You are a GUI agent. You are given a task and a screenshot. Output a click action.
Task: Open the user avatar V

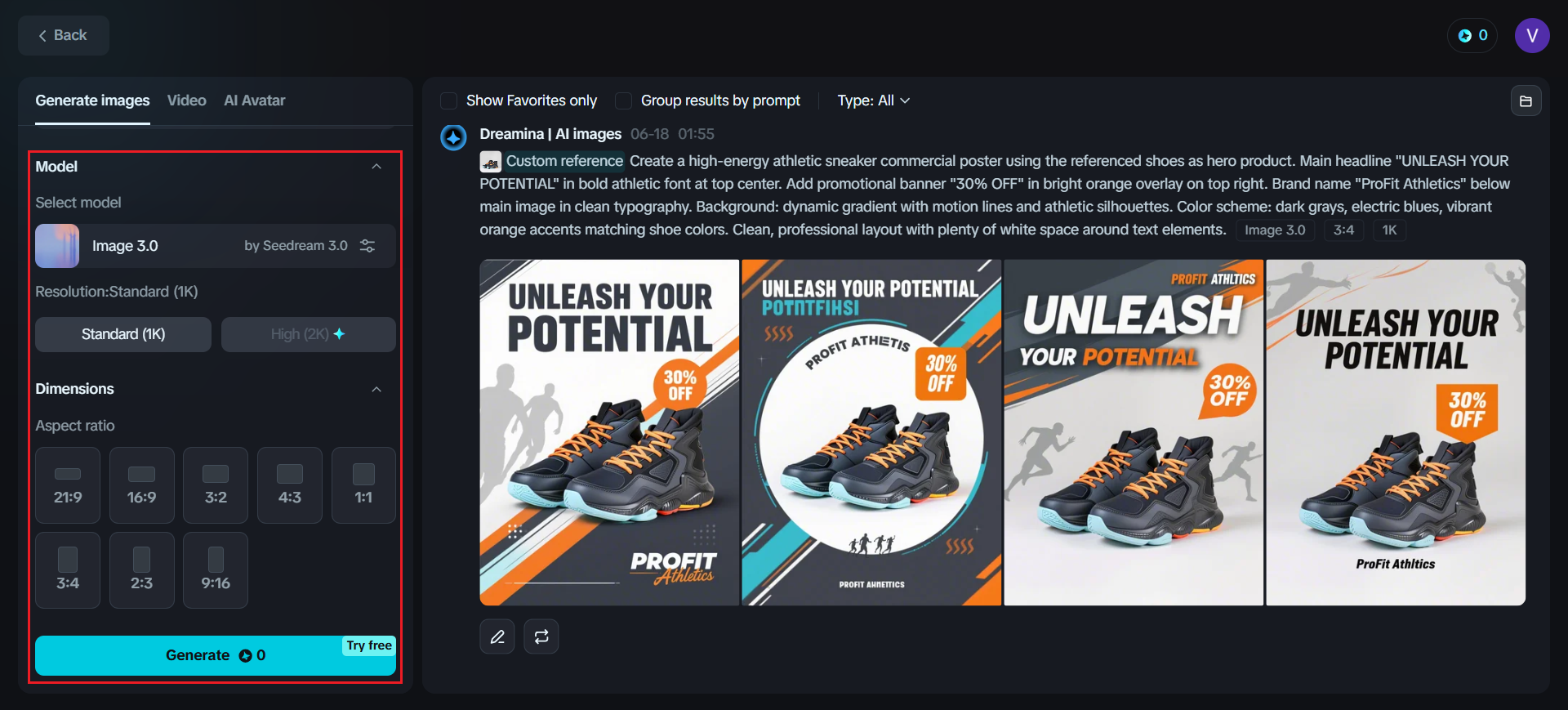[1532, 36]
